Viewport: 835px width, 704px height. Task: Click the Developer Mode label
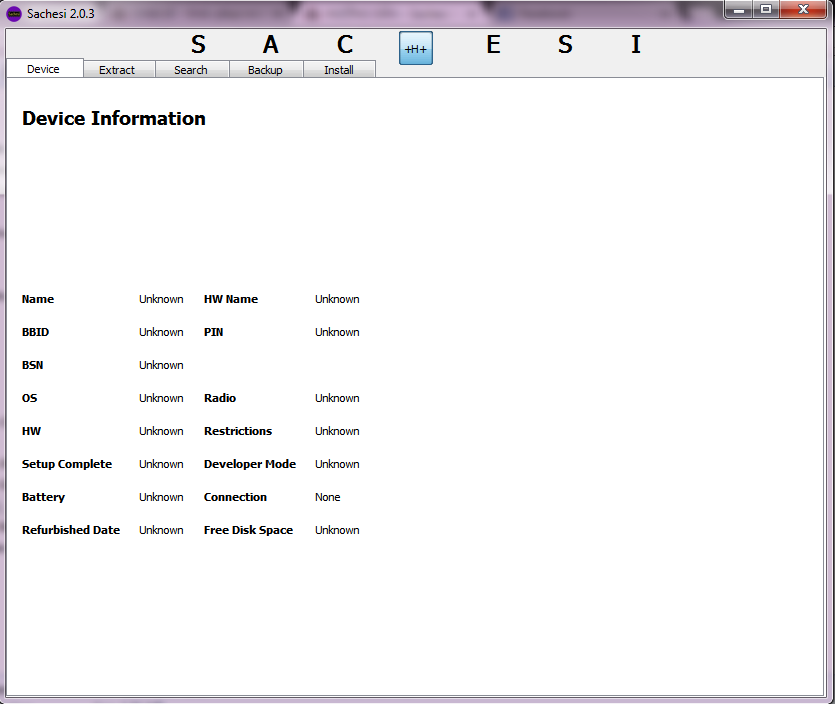(x=250, y=464)
